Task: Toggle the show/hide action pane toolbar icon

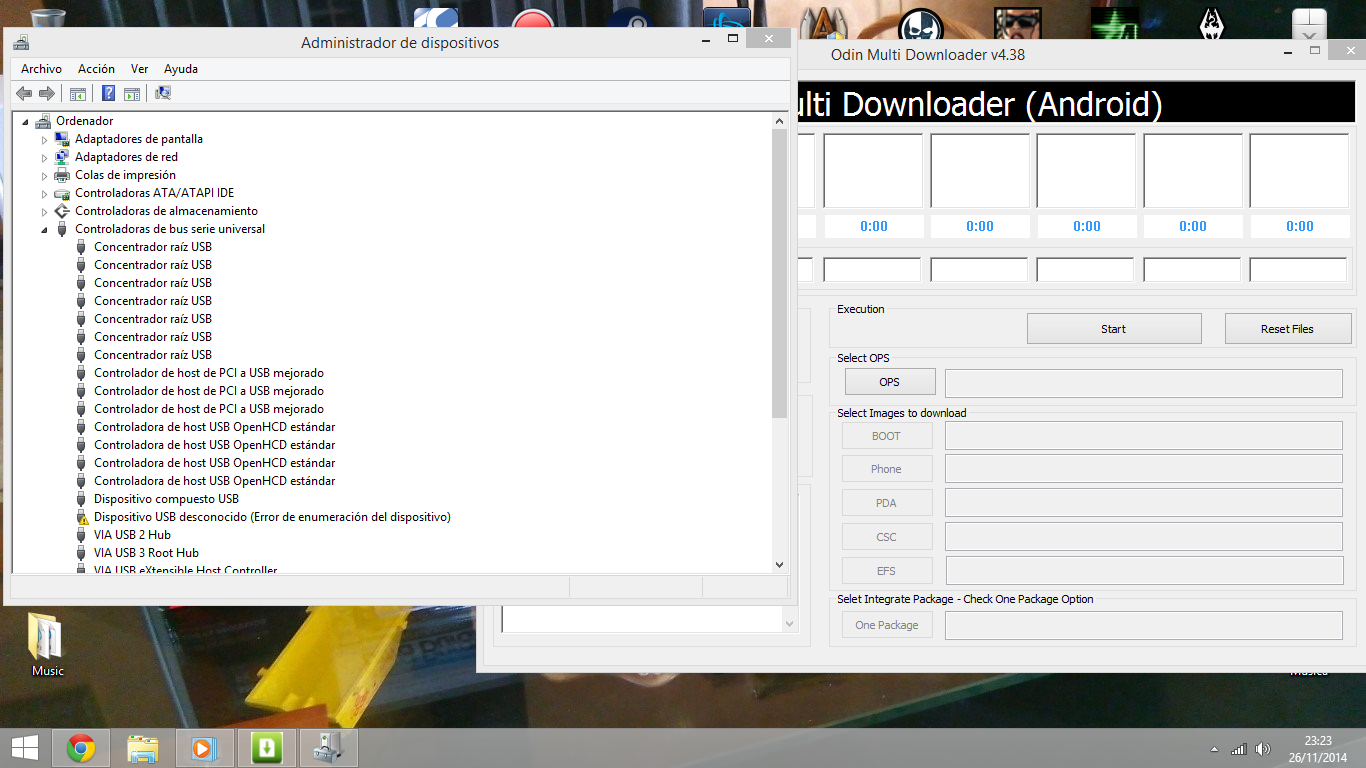Action: click(x=131, y=93)
